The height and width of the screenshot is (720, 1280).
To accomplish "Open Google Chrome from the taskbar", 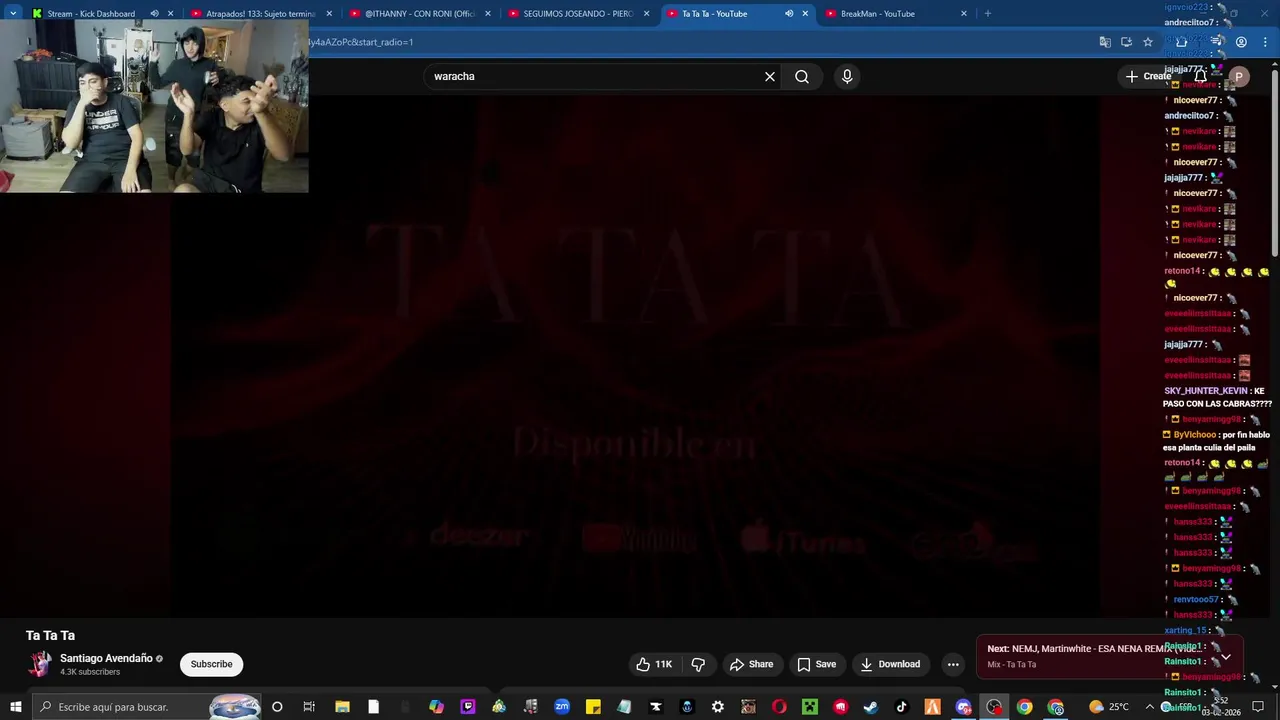I will 1025,707.
